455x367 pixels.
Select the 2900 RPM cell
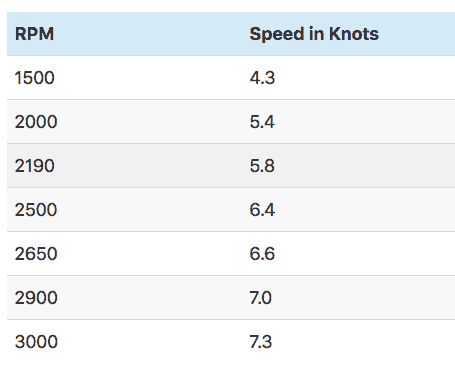(36, 298)
